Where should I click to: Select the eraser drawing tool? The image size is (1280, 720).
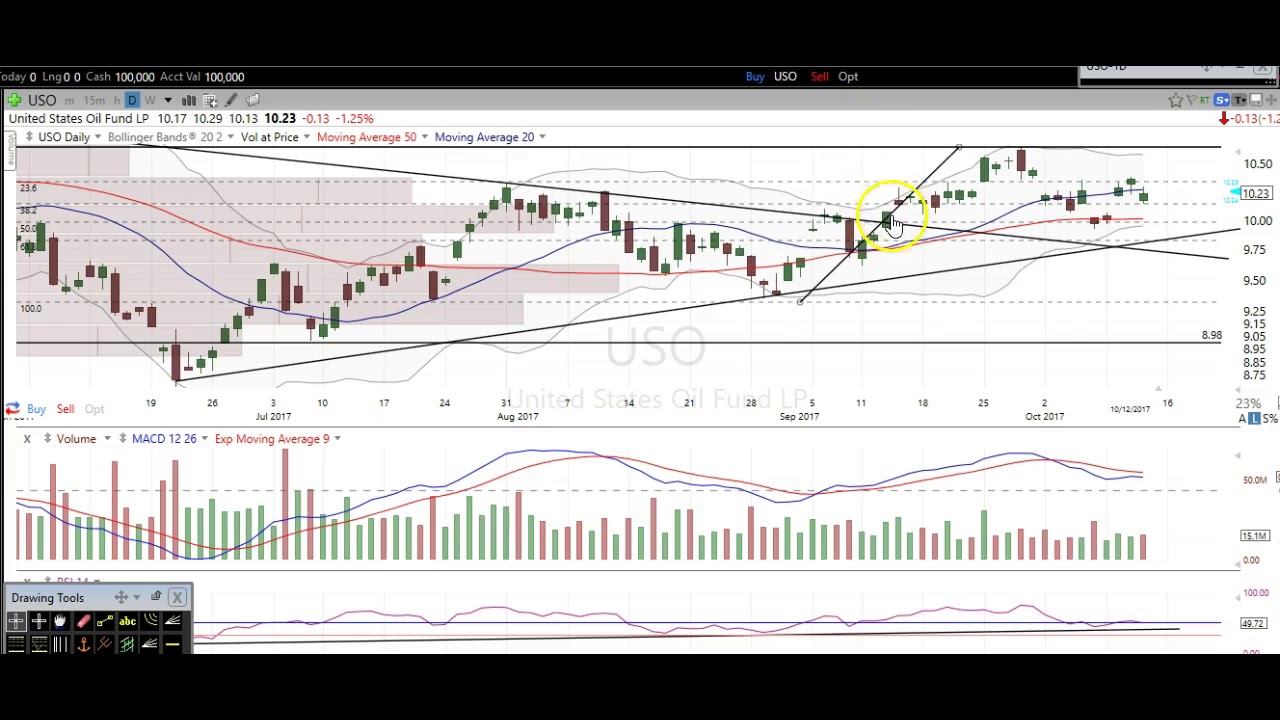click(x=84, y=621)
